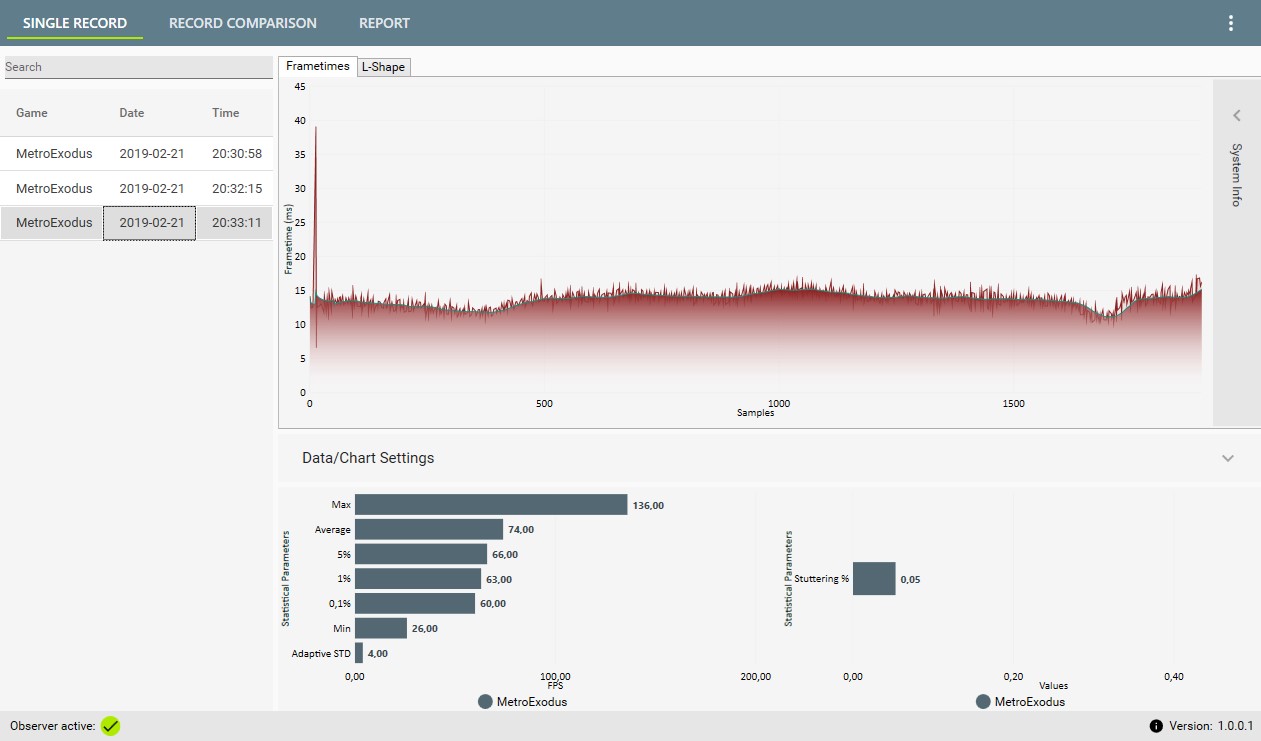Click the MetroExodus legend dot under FPS chart
The image size is (1261, 741).
(x=486, y=702)
